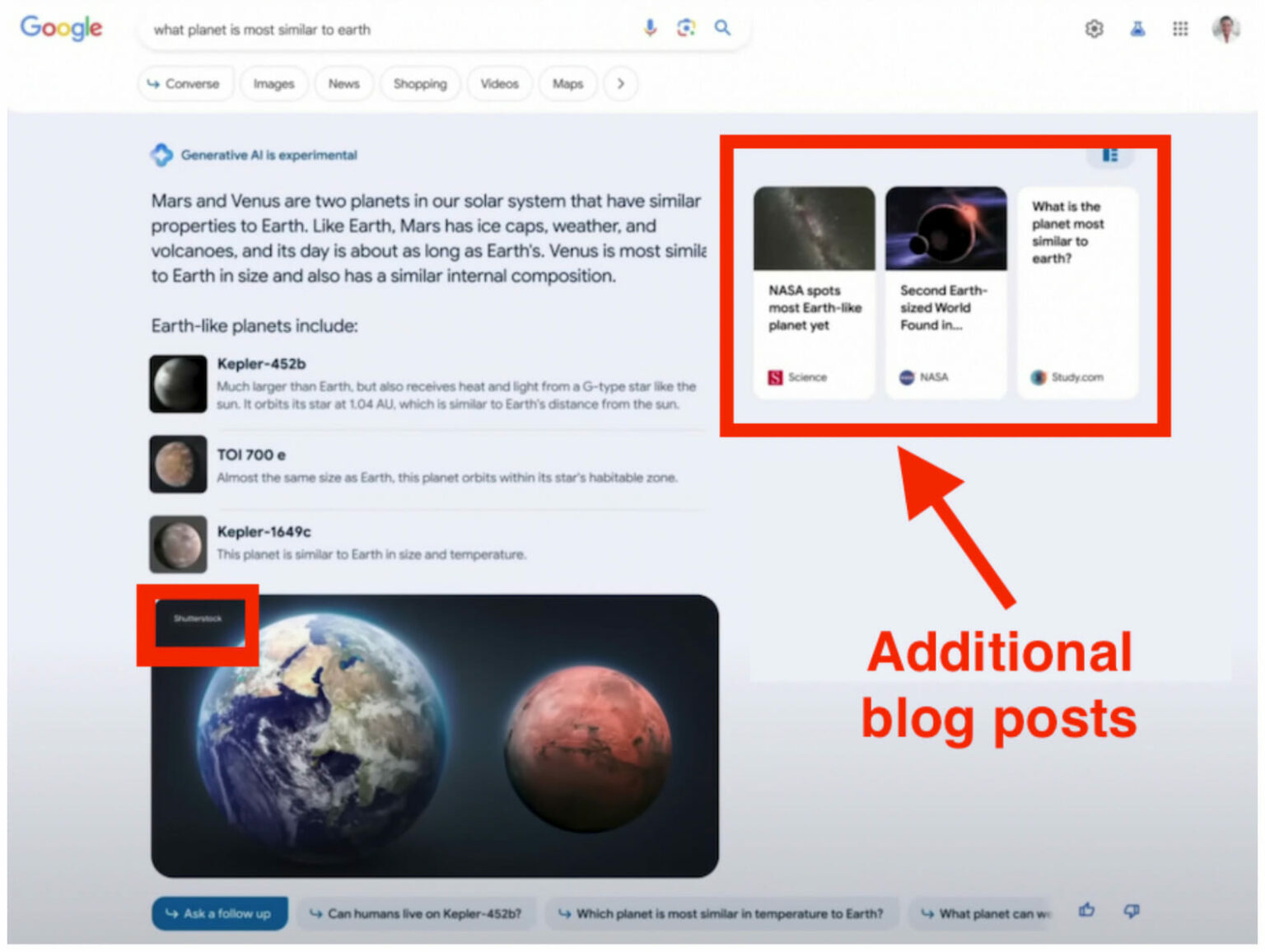Give the AI answer a thumbs up
This screenshot has height=952, width=1265.
tap(1086, 911)
